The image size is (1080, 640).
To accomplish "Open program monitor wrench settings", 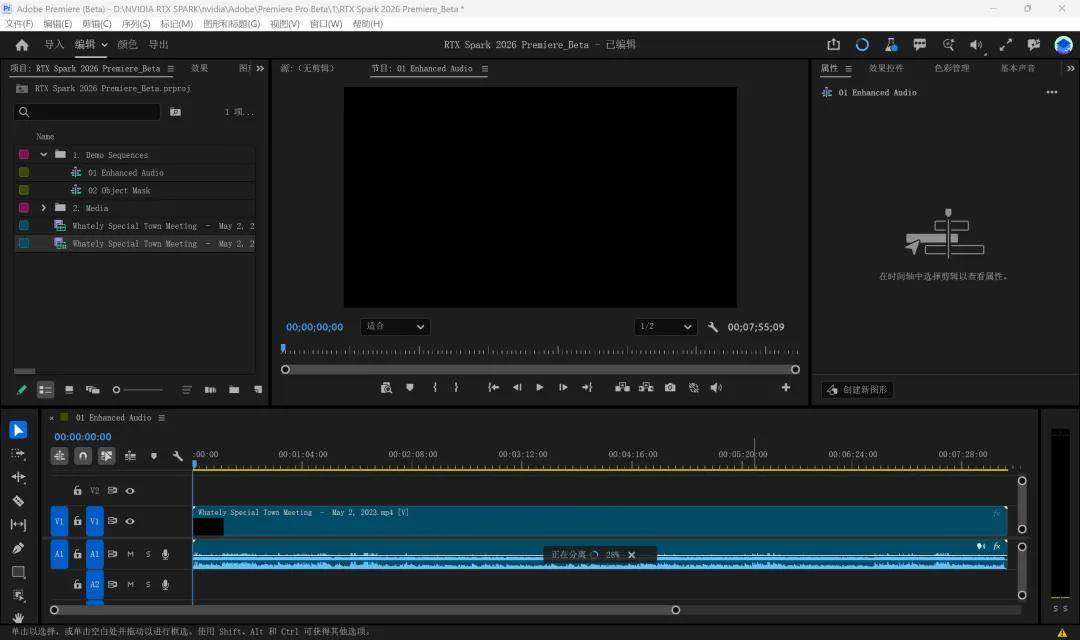I will (x=713, y=327).
